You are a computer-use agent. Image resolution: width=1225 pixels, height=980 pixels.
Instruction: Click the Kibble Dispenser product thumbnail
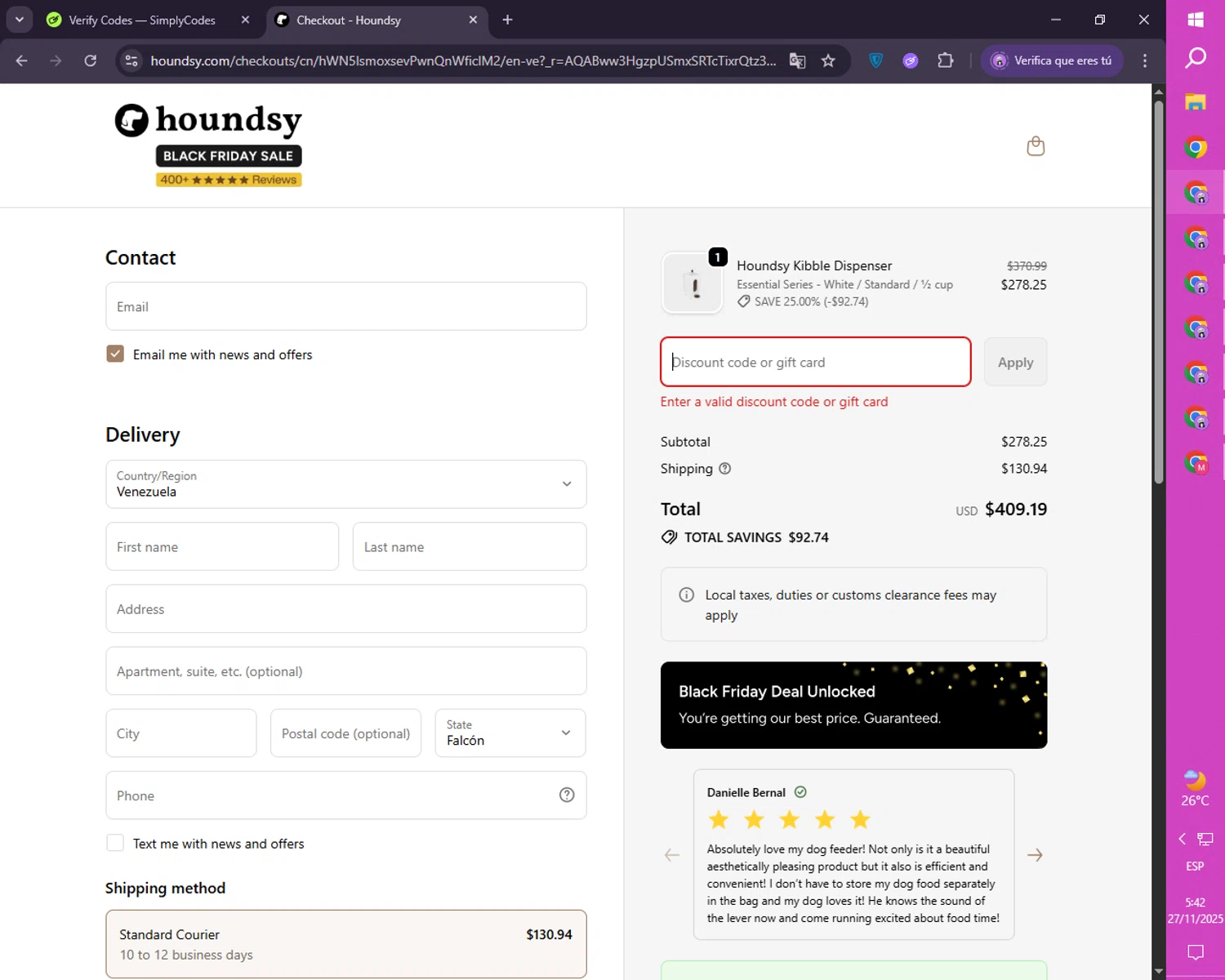pos(693,283)
